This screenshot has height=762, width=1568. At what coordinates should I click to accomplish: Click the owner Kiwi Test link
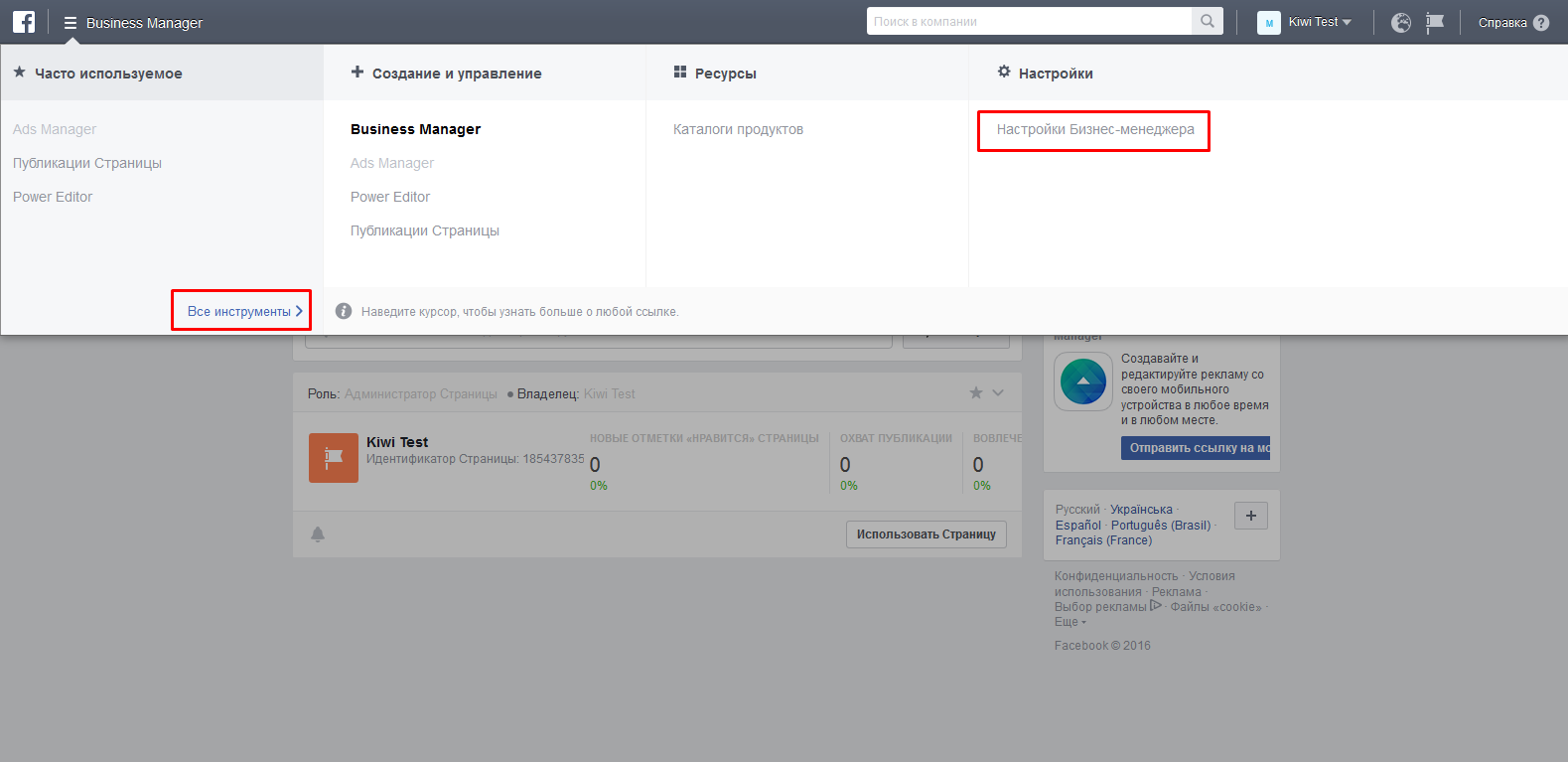coord(610,394)
